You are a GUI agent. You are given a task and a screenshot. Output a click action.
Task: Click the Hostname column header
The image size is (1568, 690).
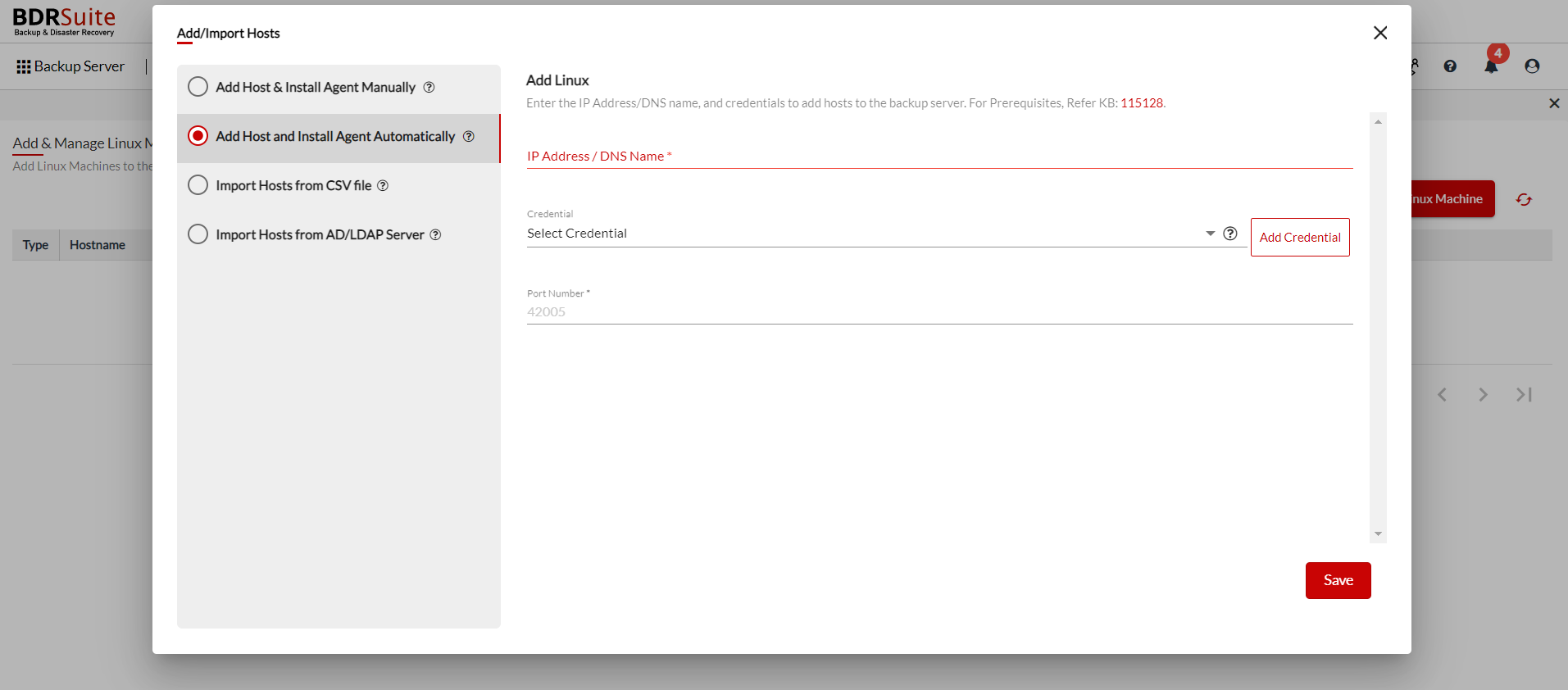pos(98,245)
